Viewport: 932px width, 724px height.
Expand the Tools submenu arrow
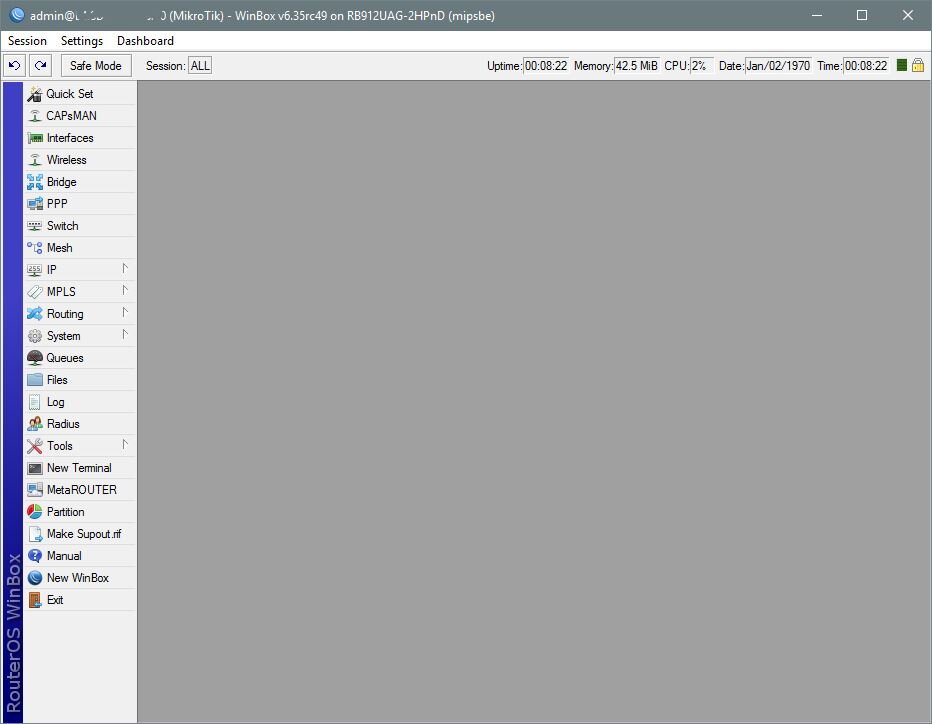(125, 445)
